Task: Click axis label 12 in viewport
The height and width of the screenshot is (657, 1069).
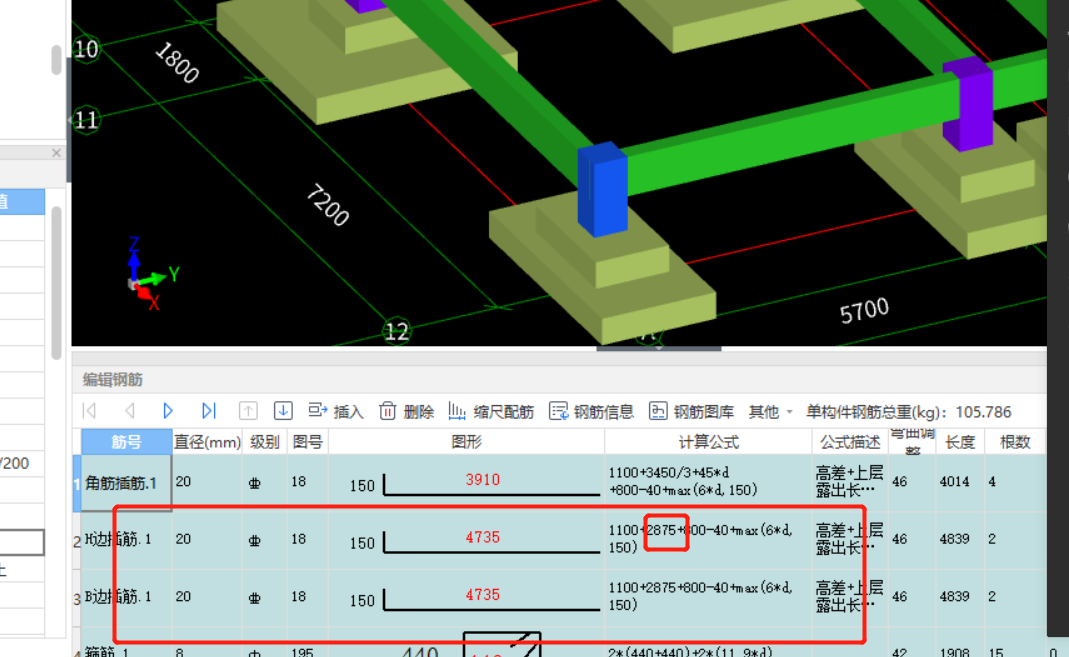Action: (397, 332)
